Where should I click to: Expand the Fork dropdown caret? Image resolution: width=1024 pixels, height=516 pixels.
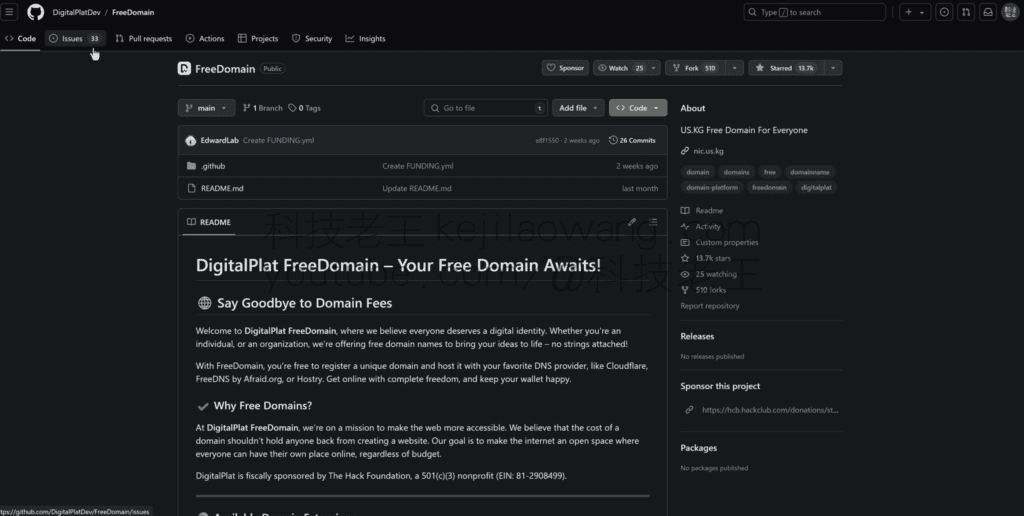coord(735,68)
